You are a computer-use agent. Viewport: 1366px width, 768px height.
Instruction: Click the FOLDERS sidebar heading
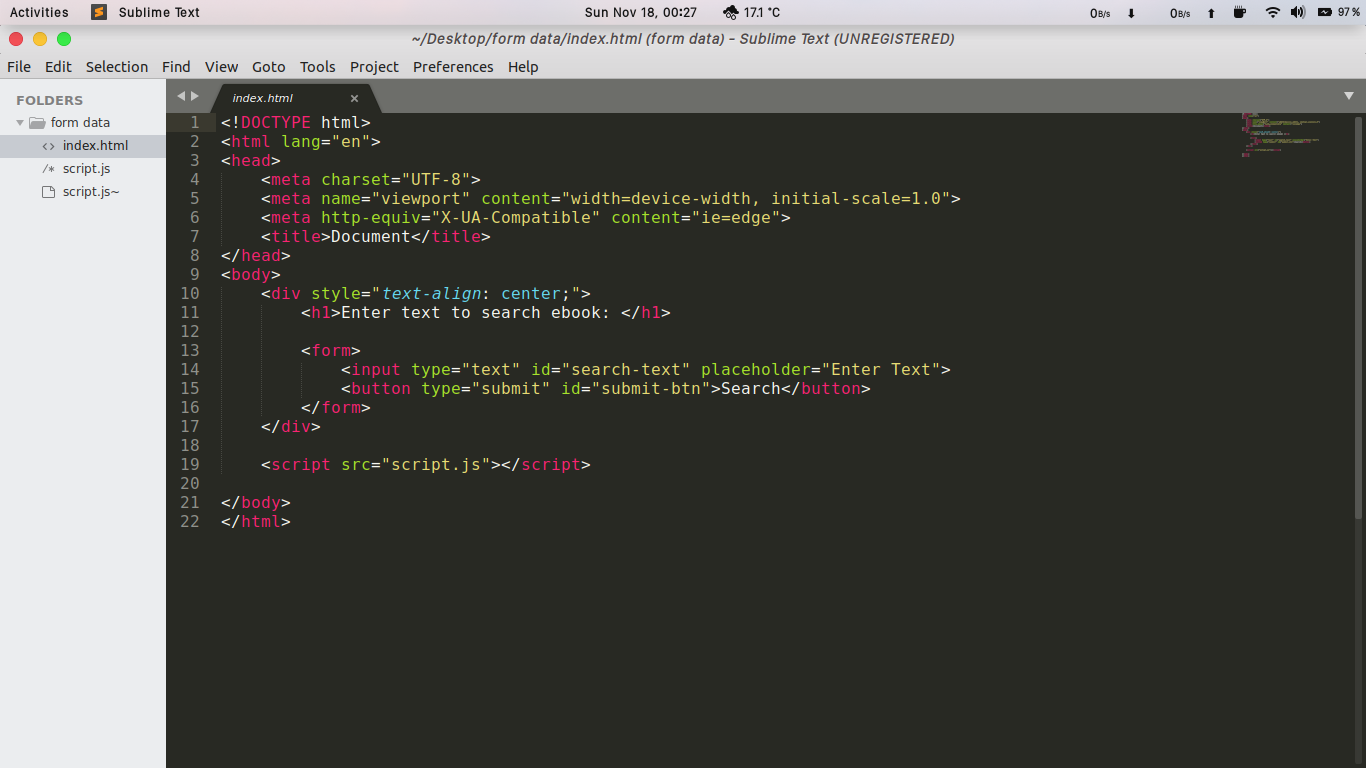[x=50, y=100]
